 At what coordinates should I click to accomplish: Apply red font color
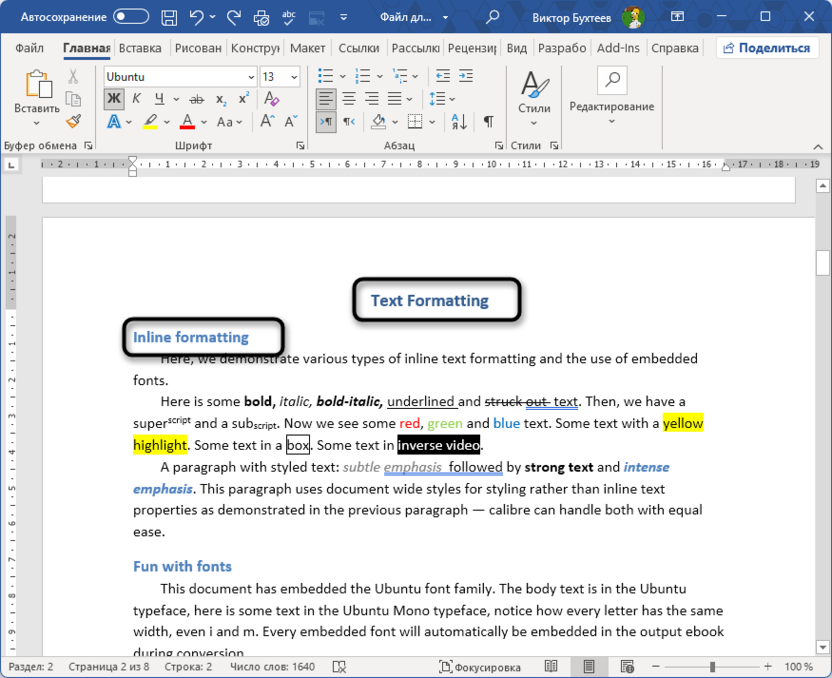tap(187, 122)
